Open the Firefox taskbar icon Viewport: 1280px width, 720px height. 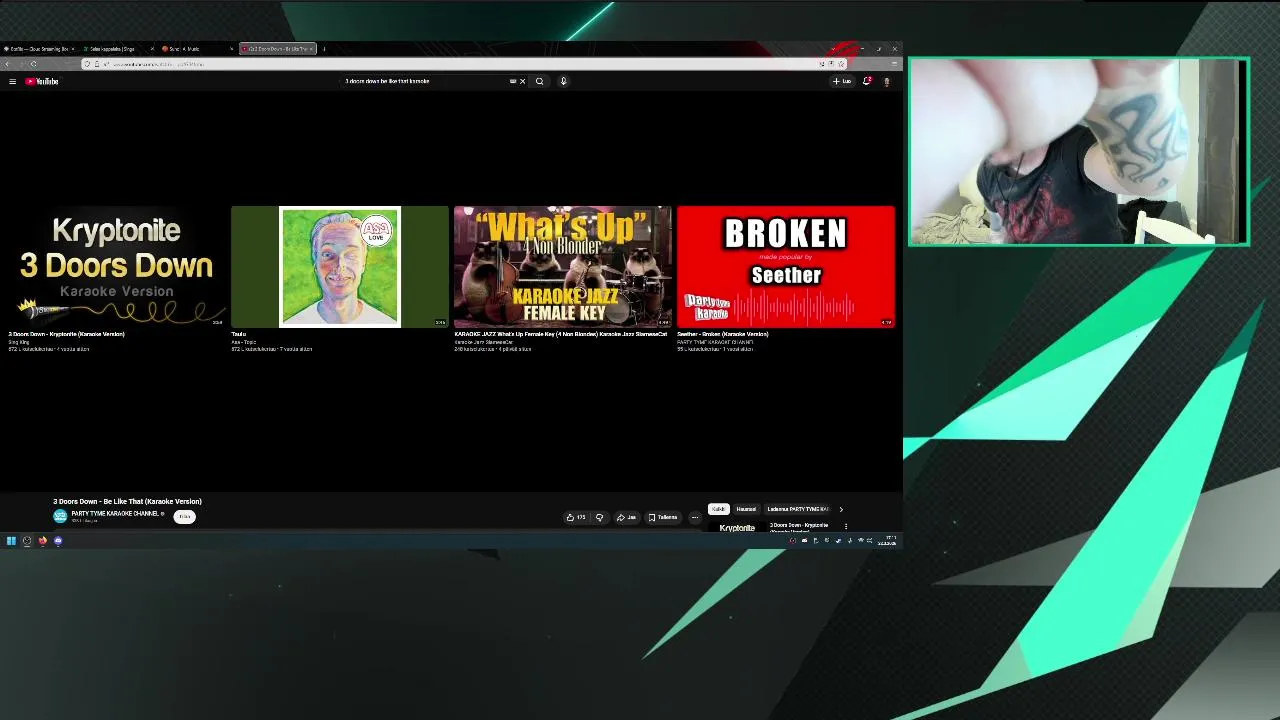click(43, 541)
